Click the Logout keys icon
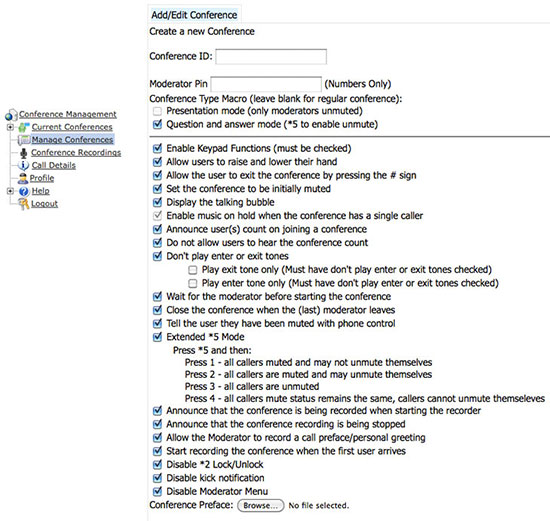The height and width of the screenshot is (521, 550). (x=24, y=204)
